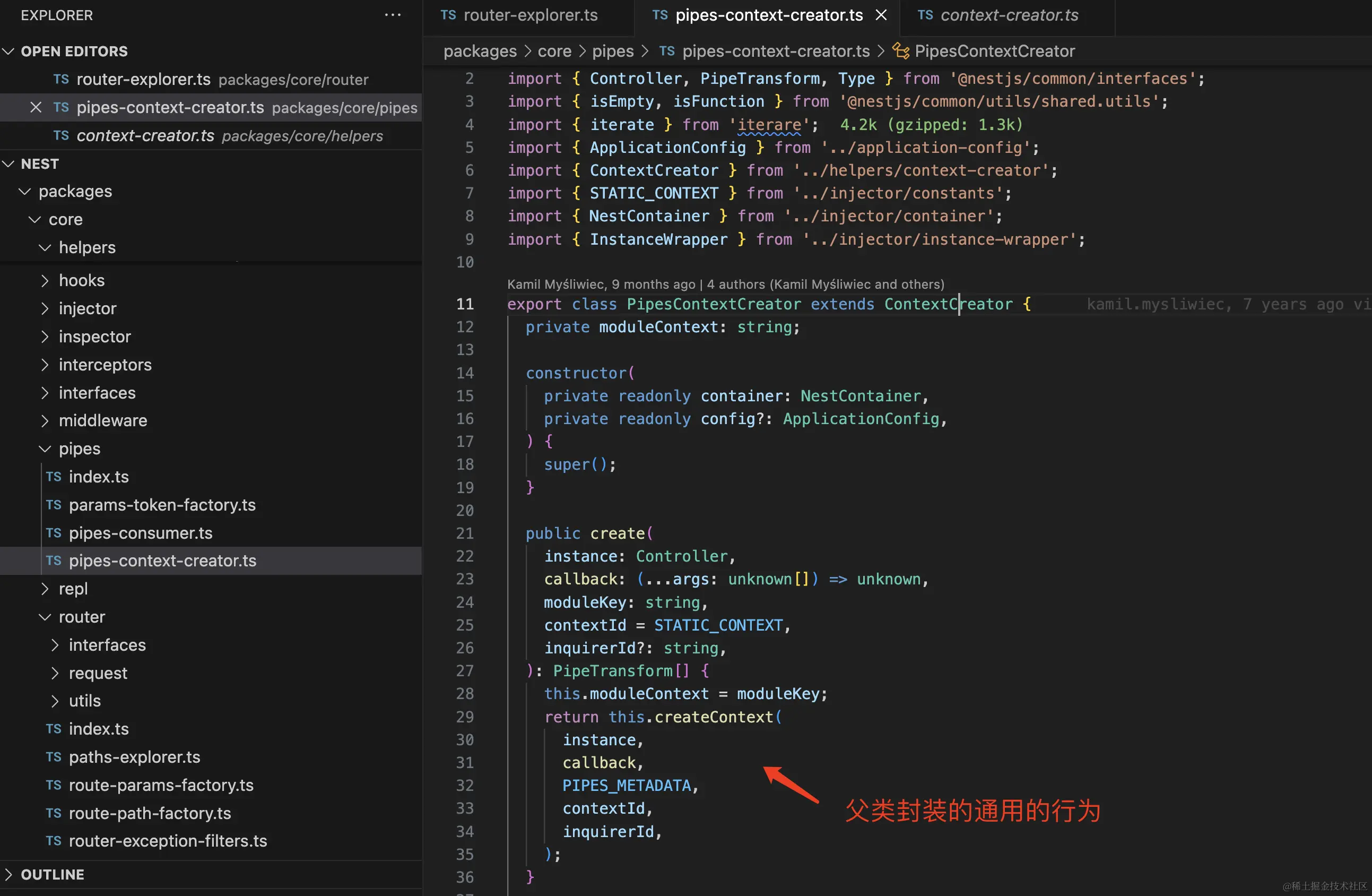The width and height of the screenshot is (1372, 896).
Task: Collapse the packages folder
Action: click(x=25, y=192)
